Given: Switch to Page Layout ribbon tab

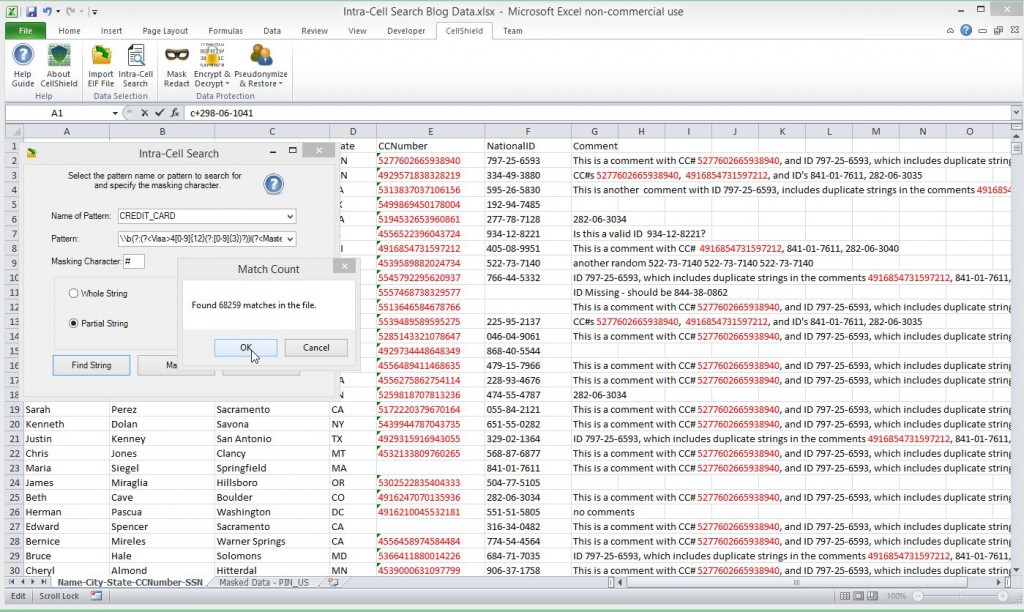Looking at the screenshot, I should [165, 31].
